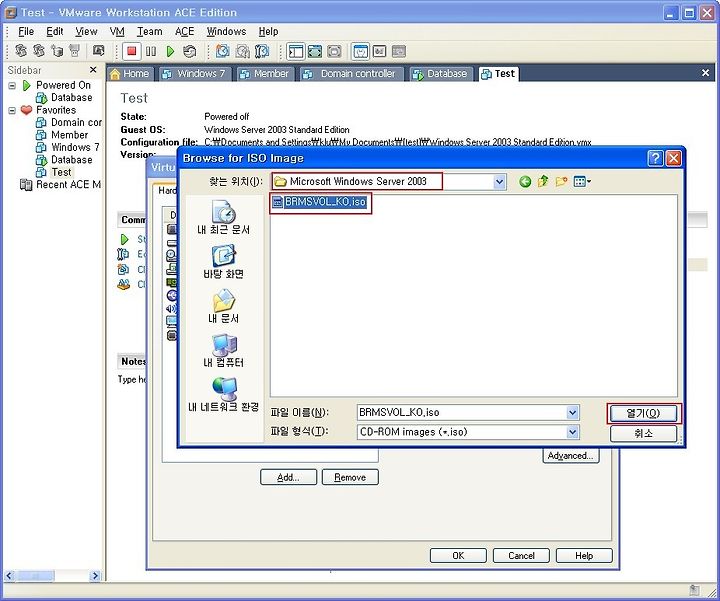
Task: Click Desktop (바탕 화면) shortcut
Action: coord(224,262)
